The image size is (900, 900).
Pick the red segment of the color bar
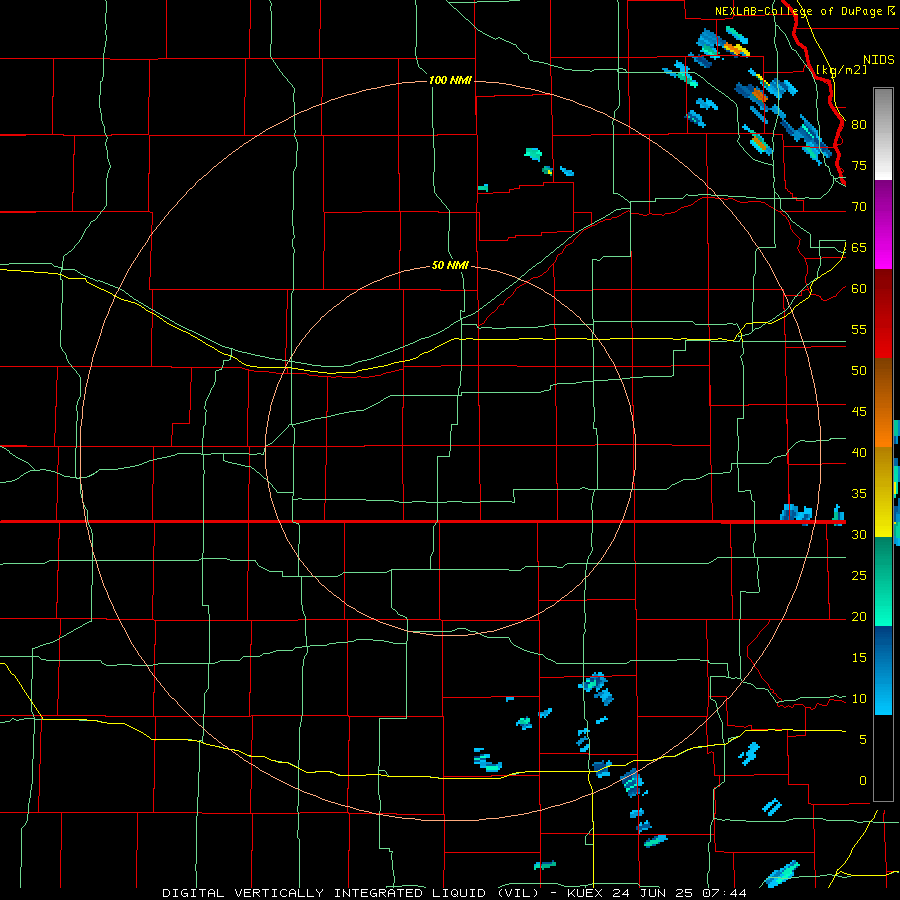coord(883,314)
